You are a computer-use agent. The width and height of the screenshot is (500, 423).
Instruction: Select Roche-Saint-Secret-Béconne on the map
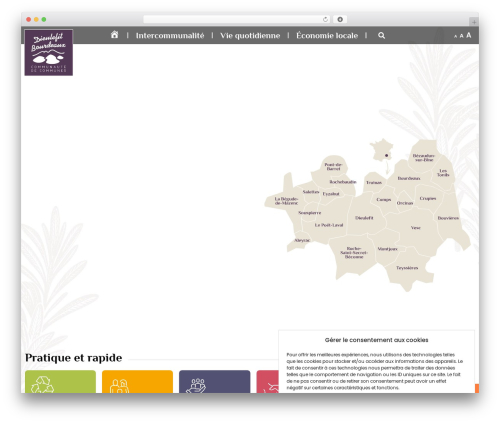(x=354, y=253)
